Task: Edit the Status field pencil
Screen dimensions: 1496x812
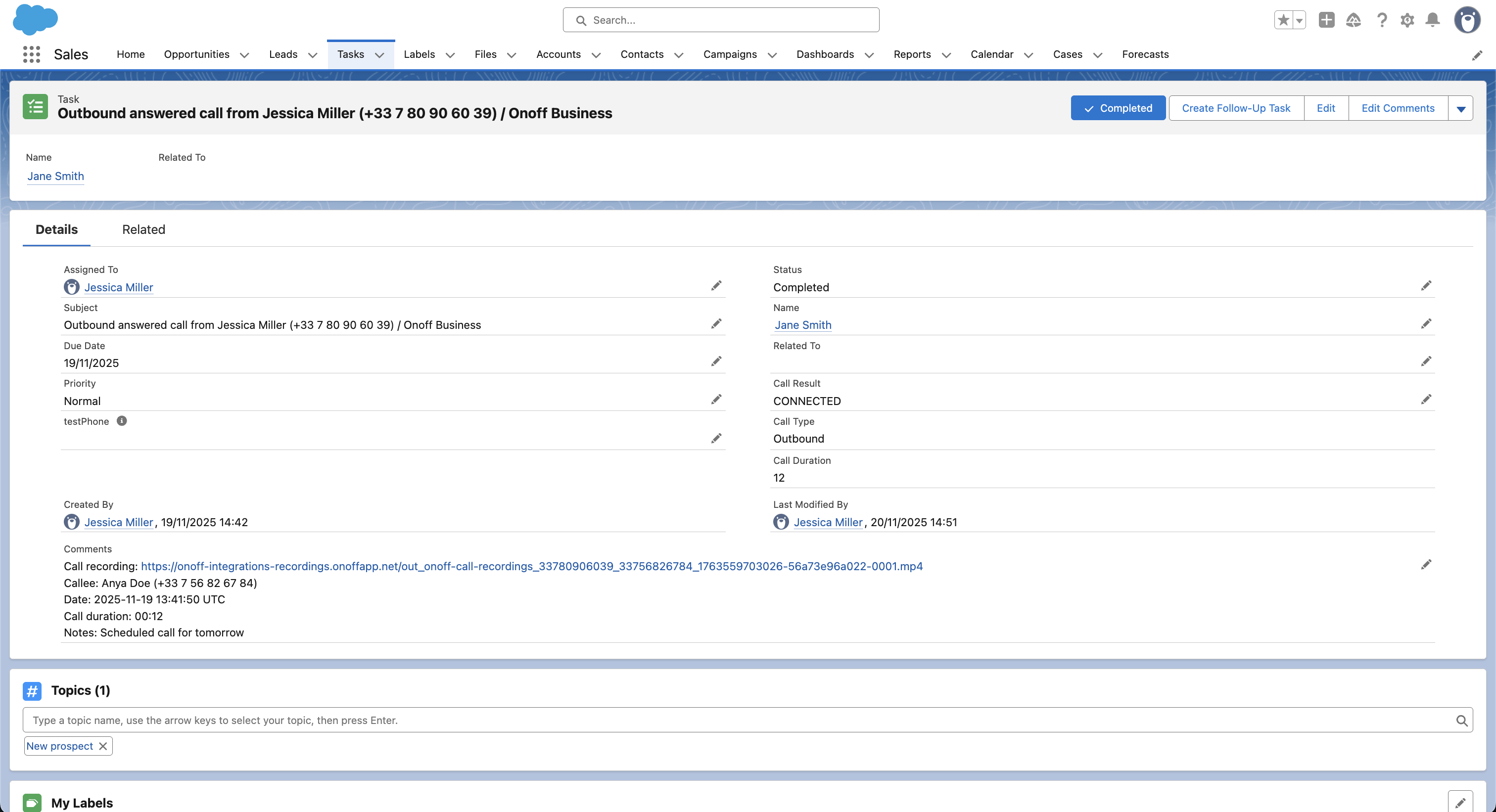Action: (x=1426, y=285)
